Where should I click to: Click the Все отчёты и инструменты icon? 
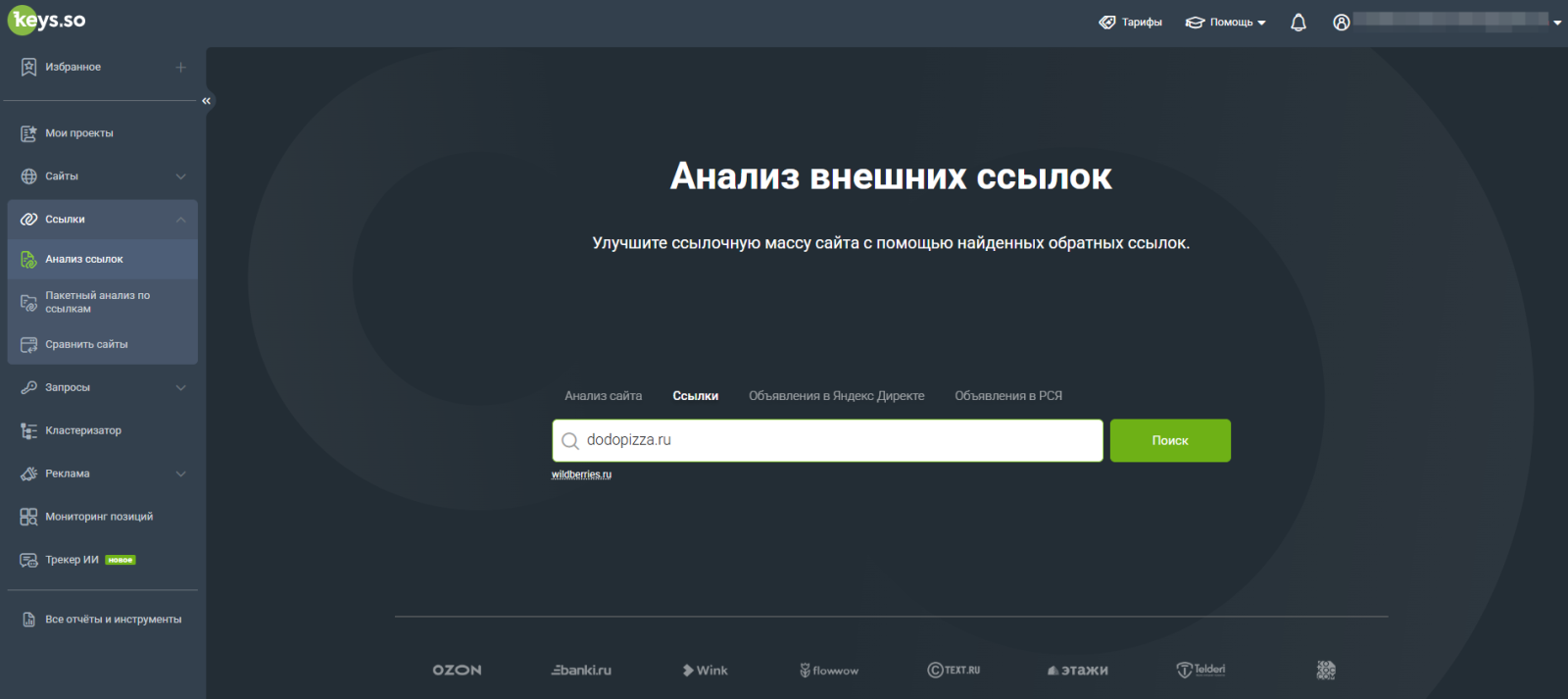coord(28,620)
